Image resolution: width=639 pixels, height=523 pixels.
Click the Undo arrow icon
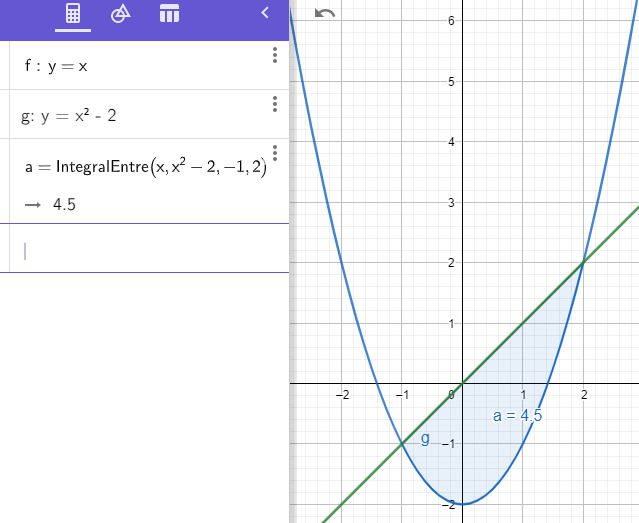coord(325,14)
